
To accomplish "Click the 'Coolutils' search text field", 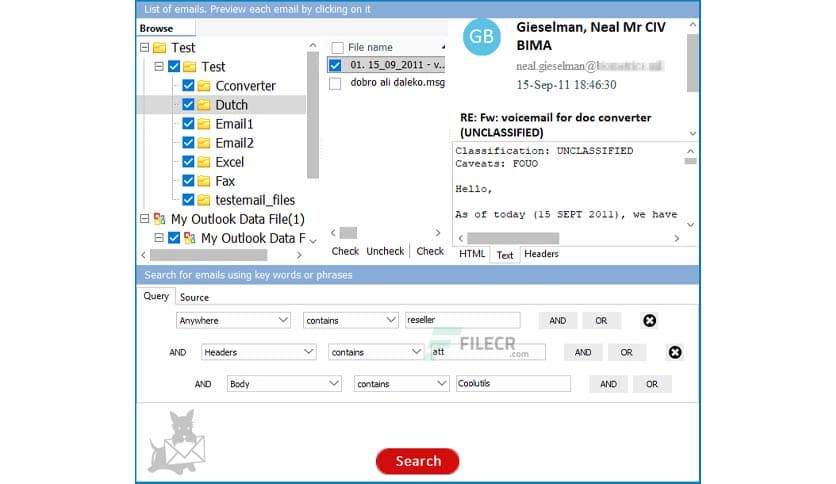I will (x=513, y=383).
